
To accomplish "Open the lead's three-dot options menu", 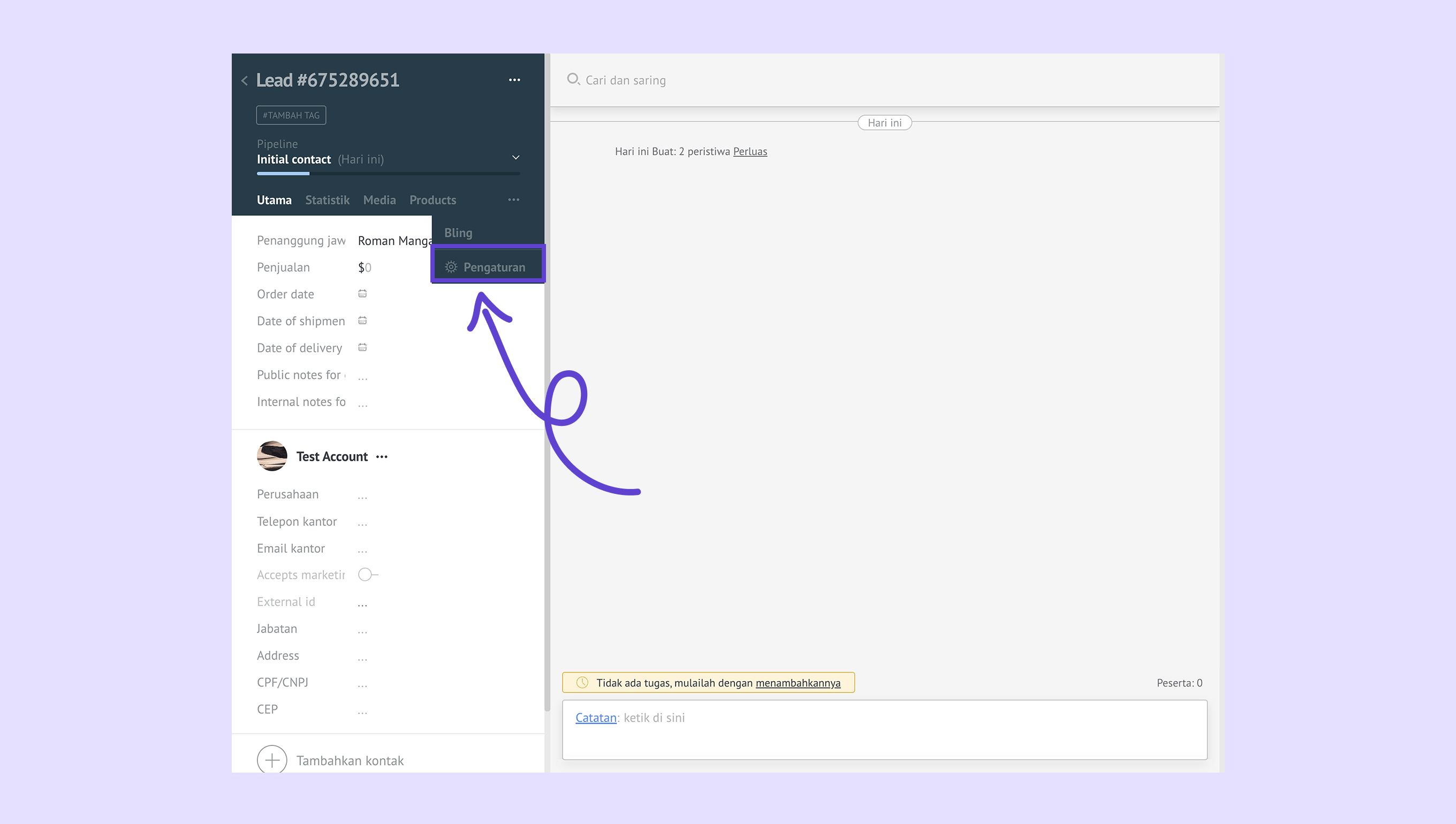I will 514,80.
